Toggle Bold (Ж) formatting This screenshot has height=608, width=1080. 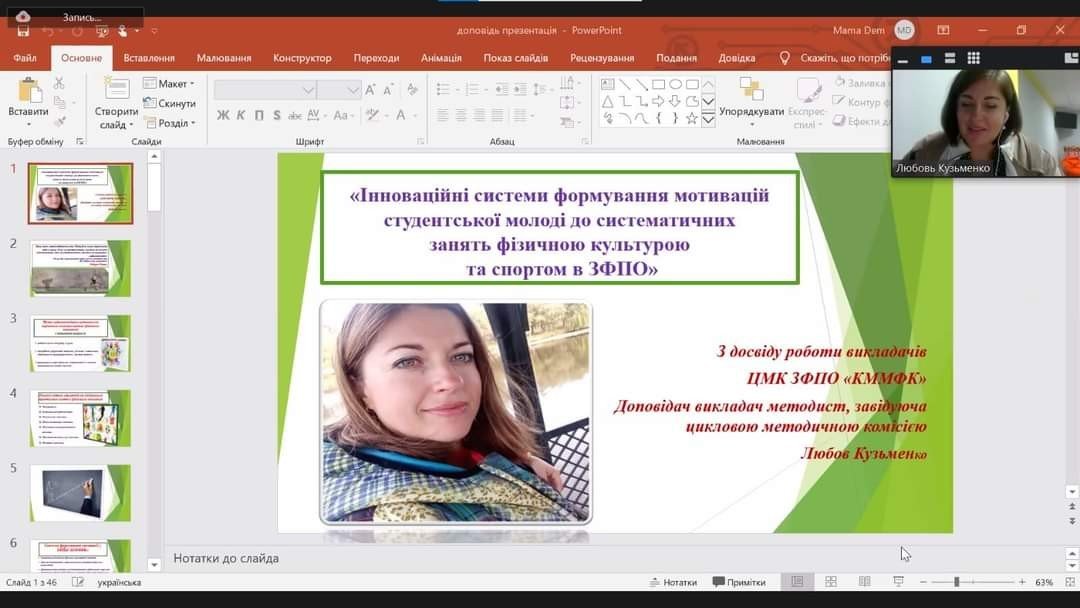tap(223, 116)
